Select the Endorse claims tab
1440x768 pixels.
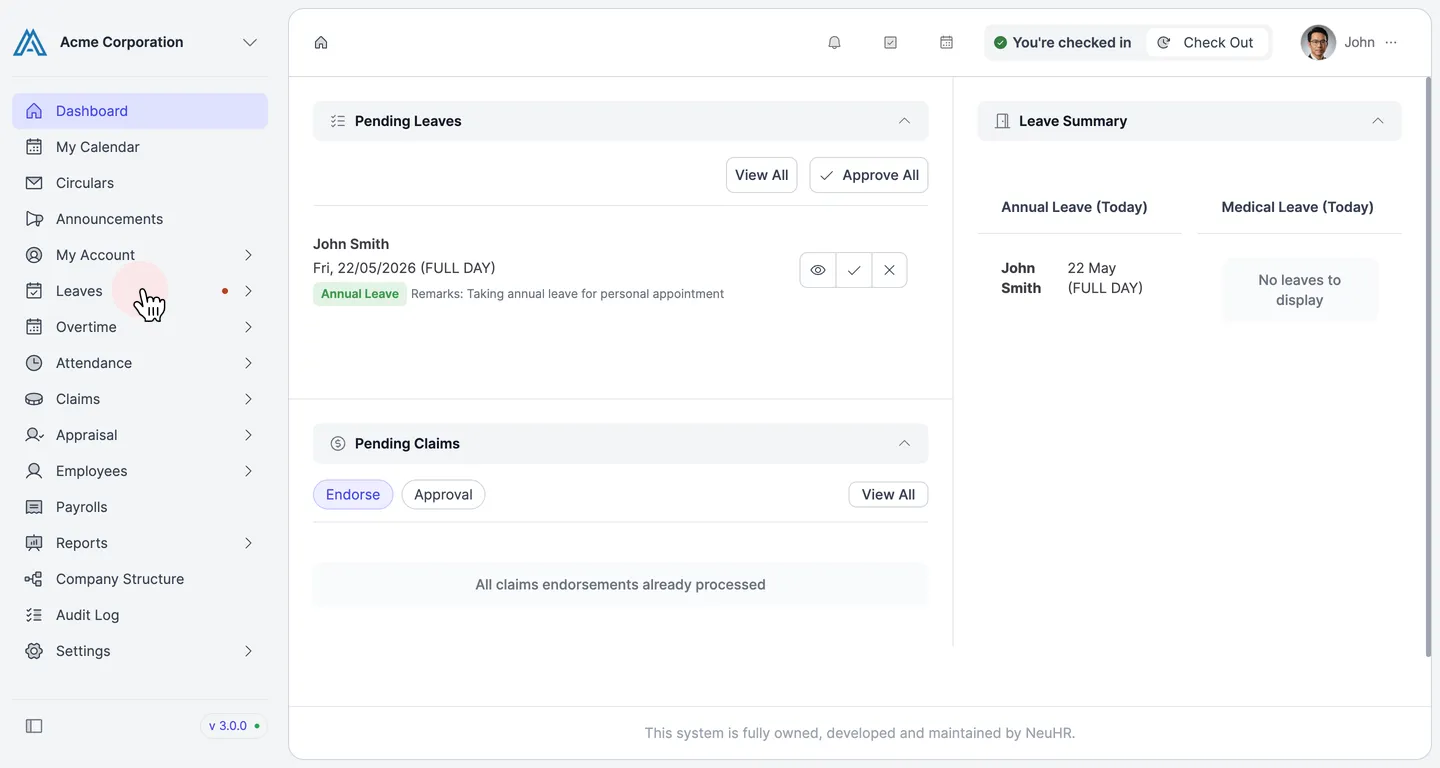pos(353,494)
